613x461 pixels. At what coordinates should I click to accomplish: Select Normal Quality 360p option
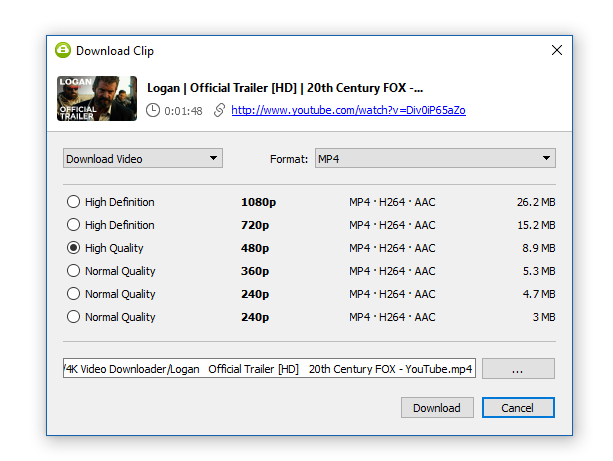(111, 271)
